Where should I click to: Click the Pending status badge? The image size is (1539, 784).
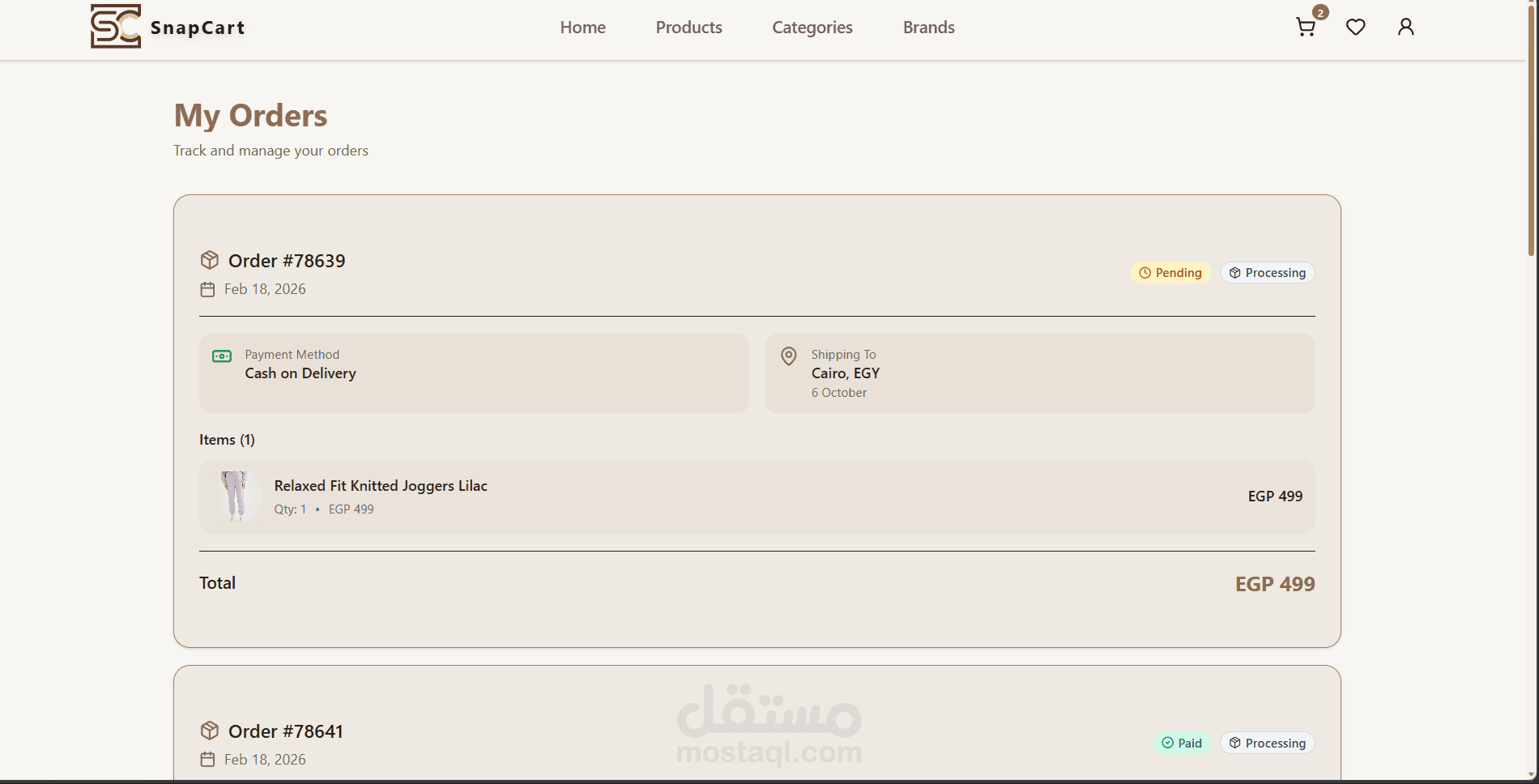click(1170, 273)
